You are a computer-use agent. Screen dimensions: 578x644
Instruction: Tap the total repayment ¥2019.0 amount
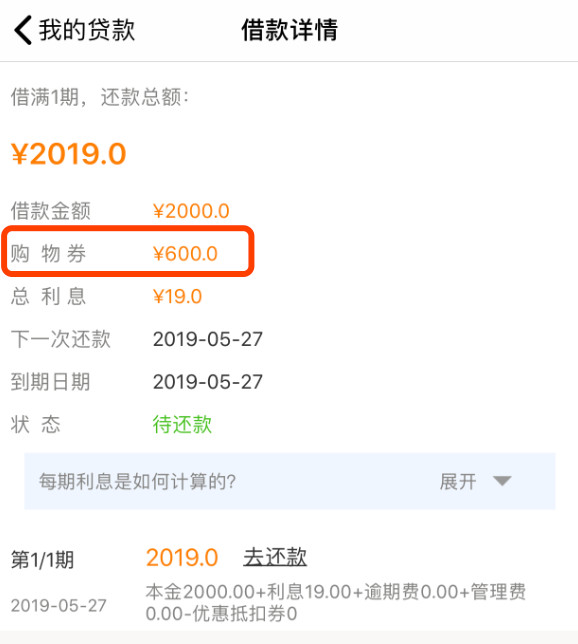pos(69,154)
